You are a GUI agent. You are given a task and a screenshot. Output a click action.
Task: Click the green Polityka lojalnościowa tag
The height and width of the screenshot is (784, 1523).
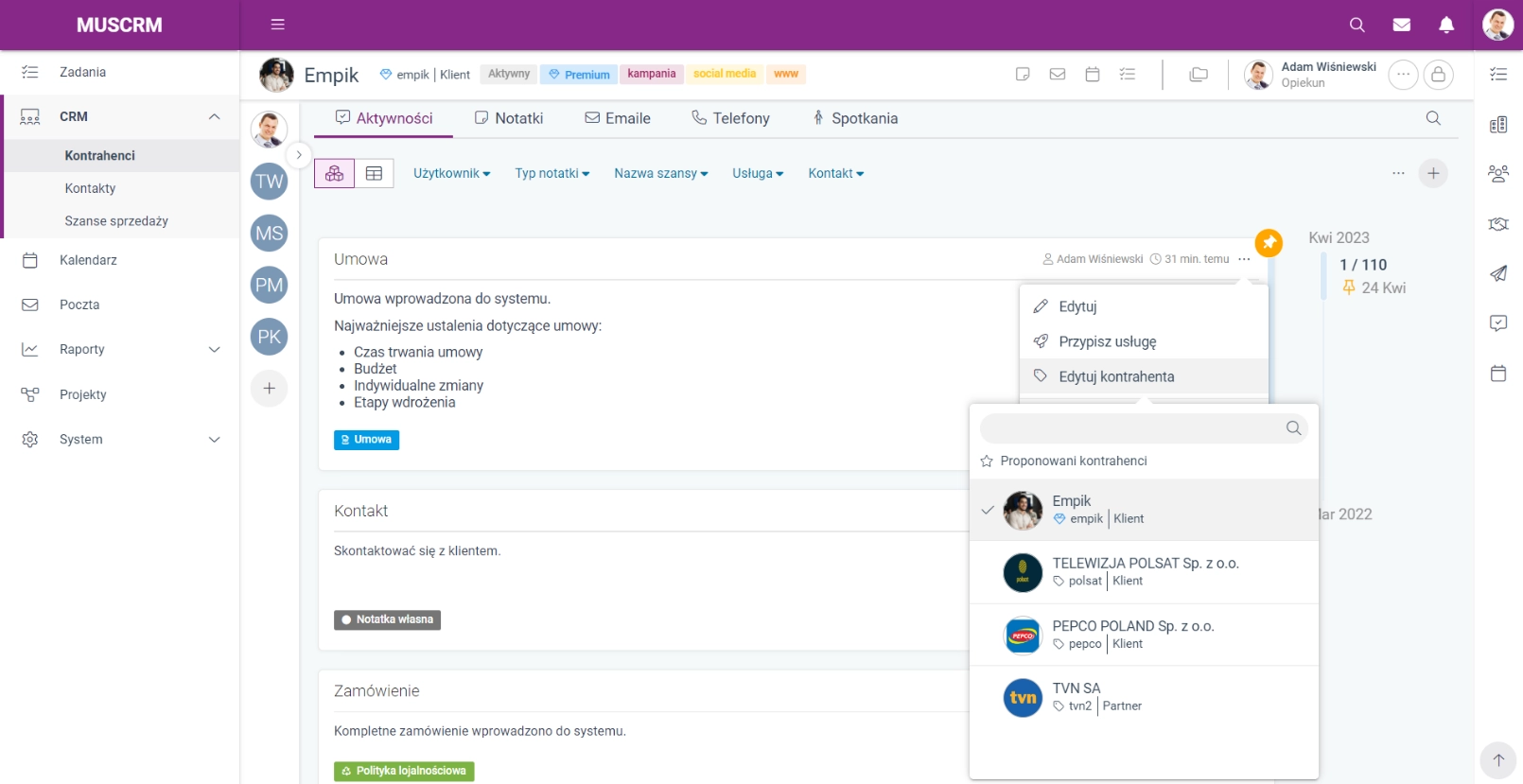tap(404, 772)
